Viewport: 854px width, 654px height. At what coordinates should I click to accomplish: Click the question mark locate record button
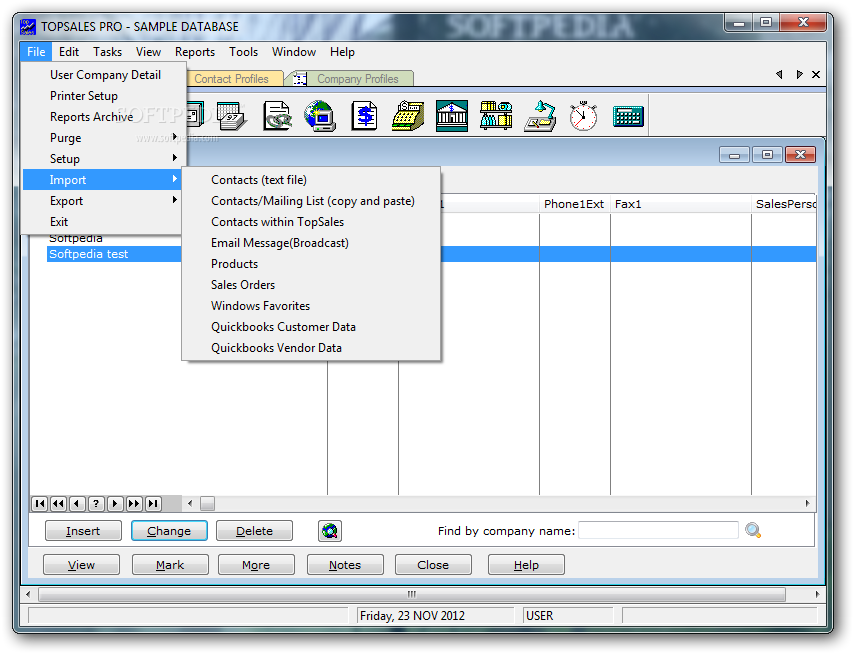96,504
